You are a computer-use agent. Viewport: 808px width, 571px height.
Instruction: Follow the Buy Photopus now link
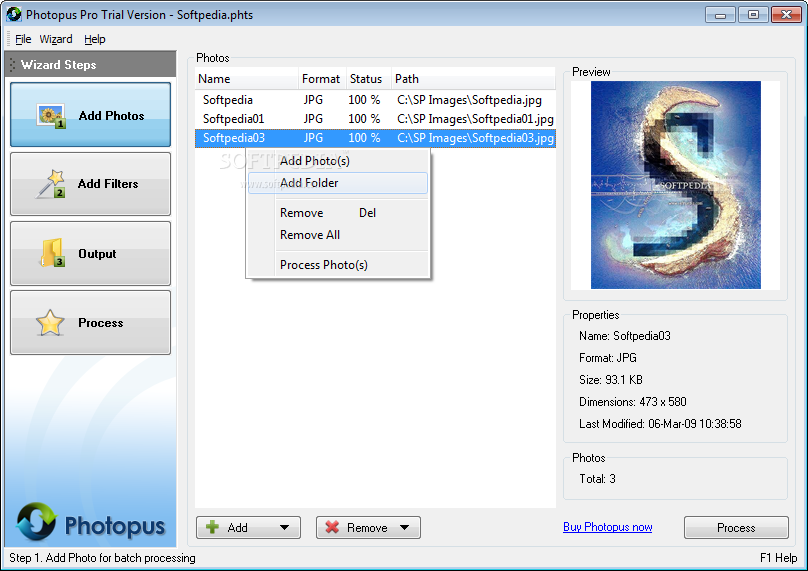[608, 527]
